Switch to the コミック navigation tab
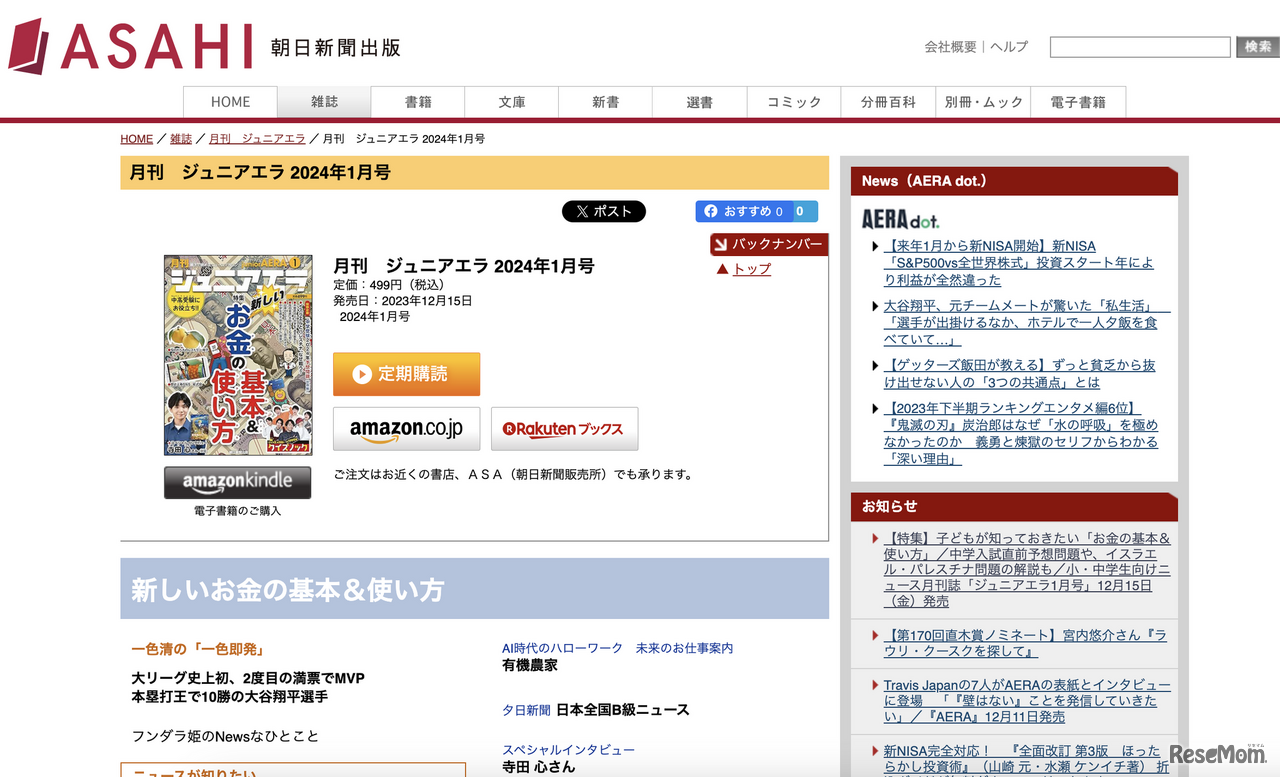This screenshot has width=1280, height=777. (x=794, y=102)
